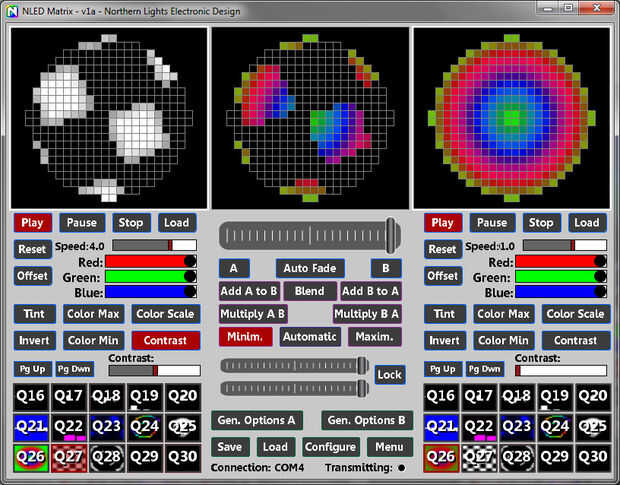This screenshot has height=485, width=620.
Task: Stop the right channel animation
Action: click(542, 223)
